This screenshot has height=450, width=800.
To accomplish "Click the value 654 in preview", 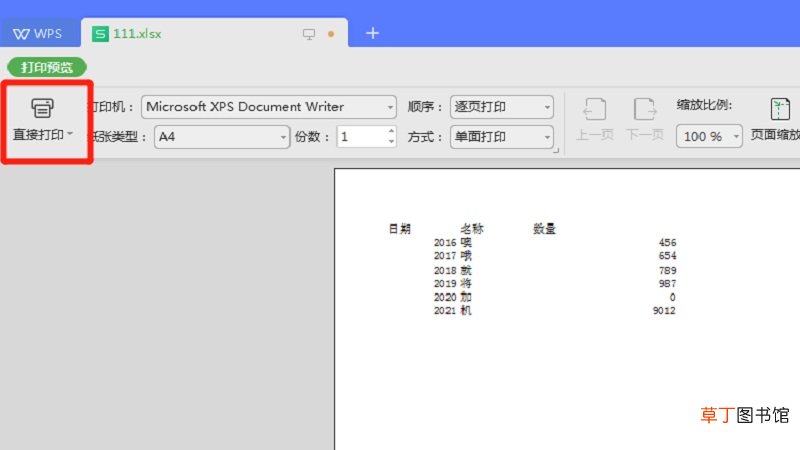I will pyautogui.click(x=667, y=256).
